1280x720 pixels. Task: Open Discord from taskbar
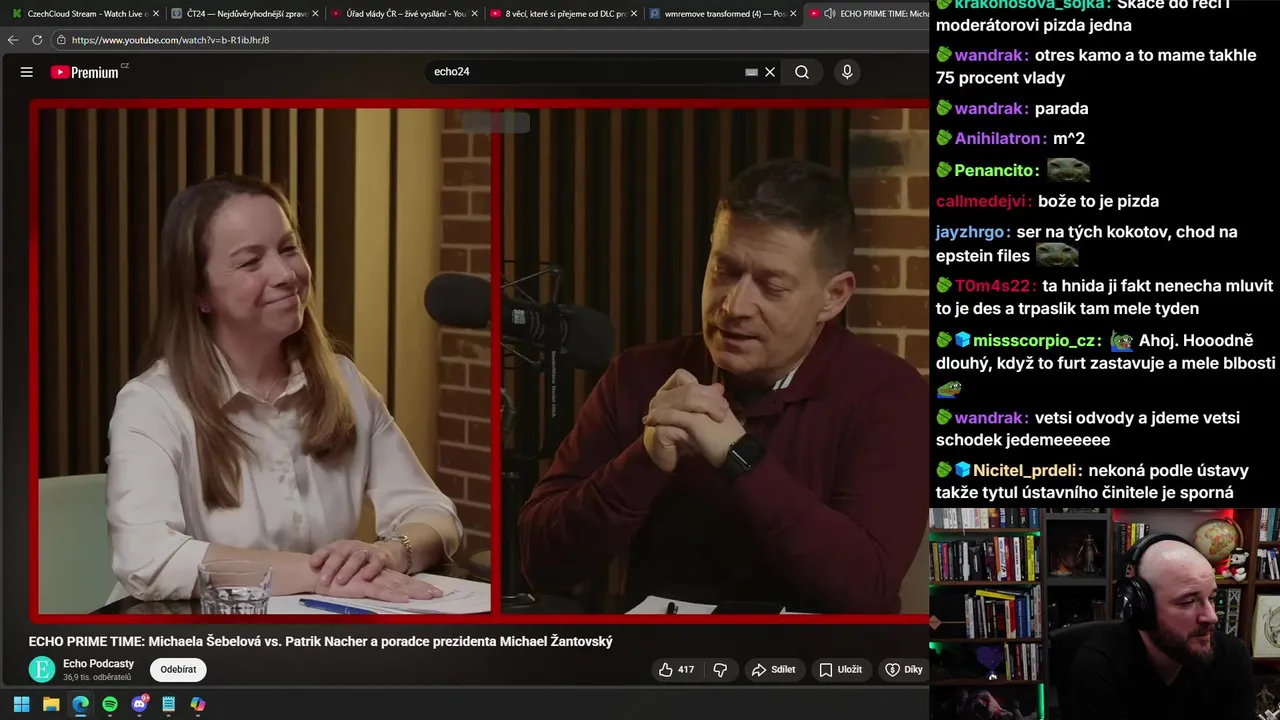click(x=139, y=704)
